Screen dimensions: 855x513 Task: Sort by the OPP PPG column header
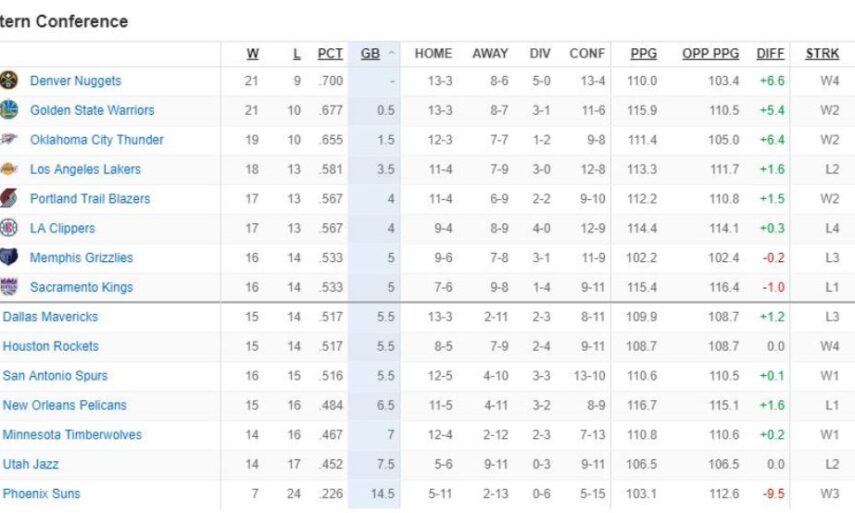pos(710,54)
